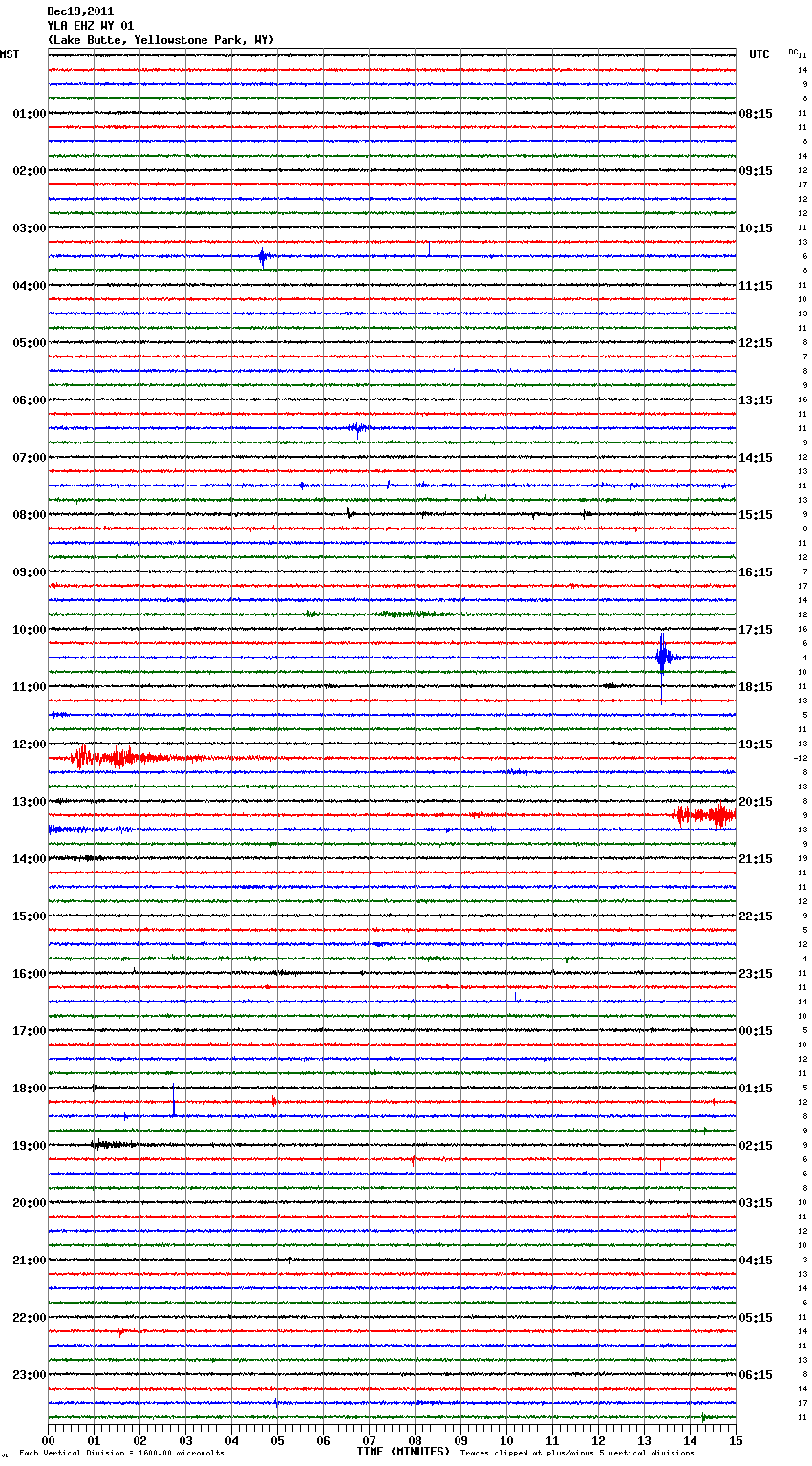Click the Dec19,2011 date header
Viewport: 812px width, 1466px height.
pyautogui.click(x=80, y=11)
